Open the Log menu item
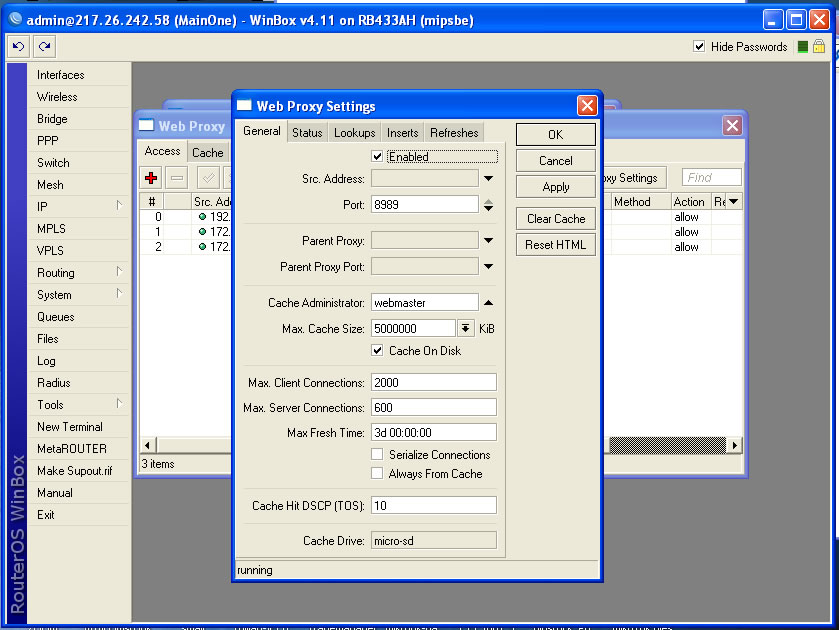 click(x=46, y=361)
